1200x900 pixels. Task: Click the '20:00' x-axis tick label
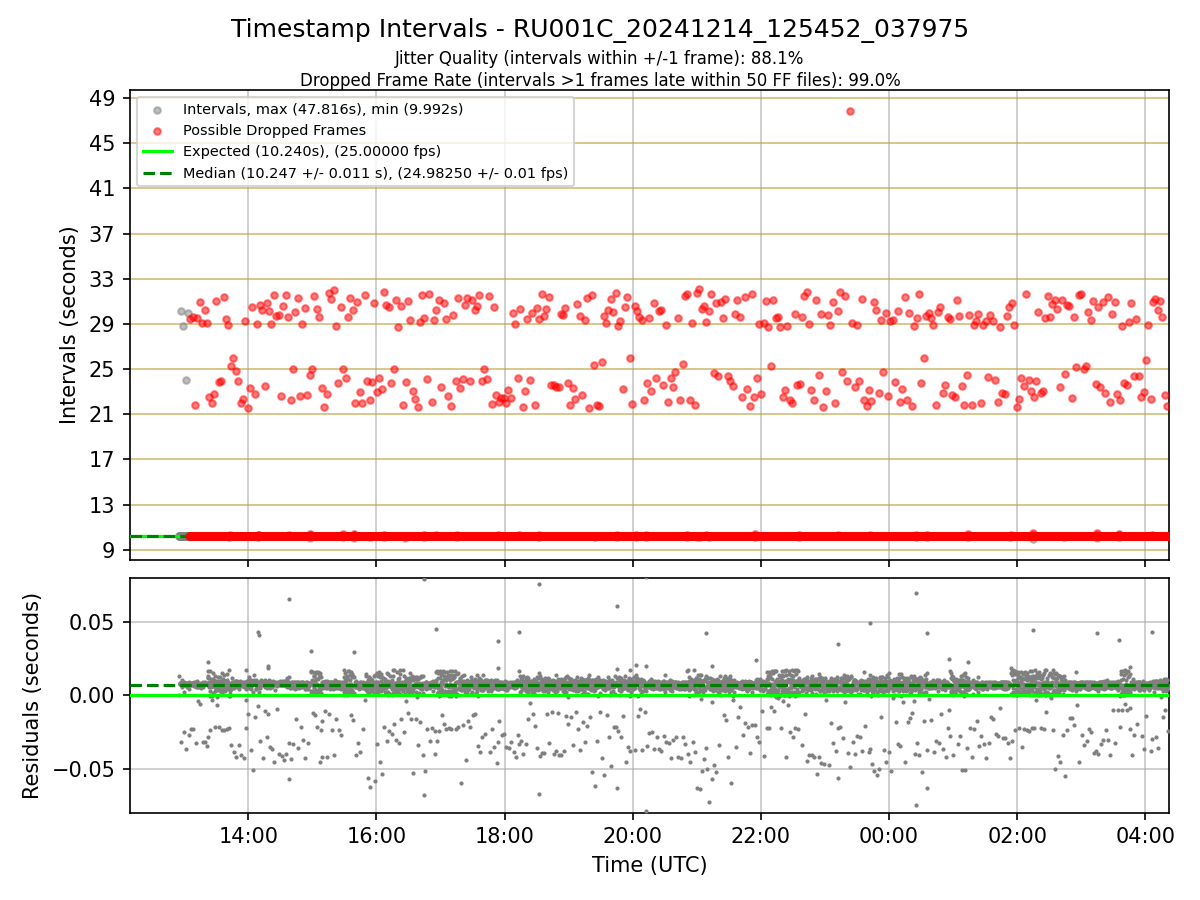click(x=632, y=834)
